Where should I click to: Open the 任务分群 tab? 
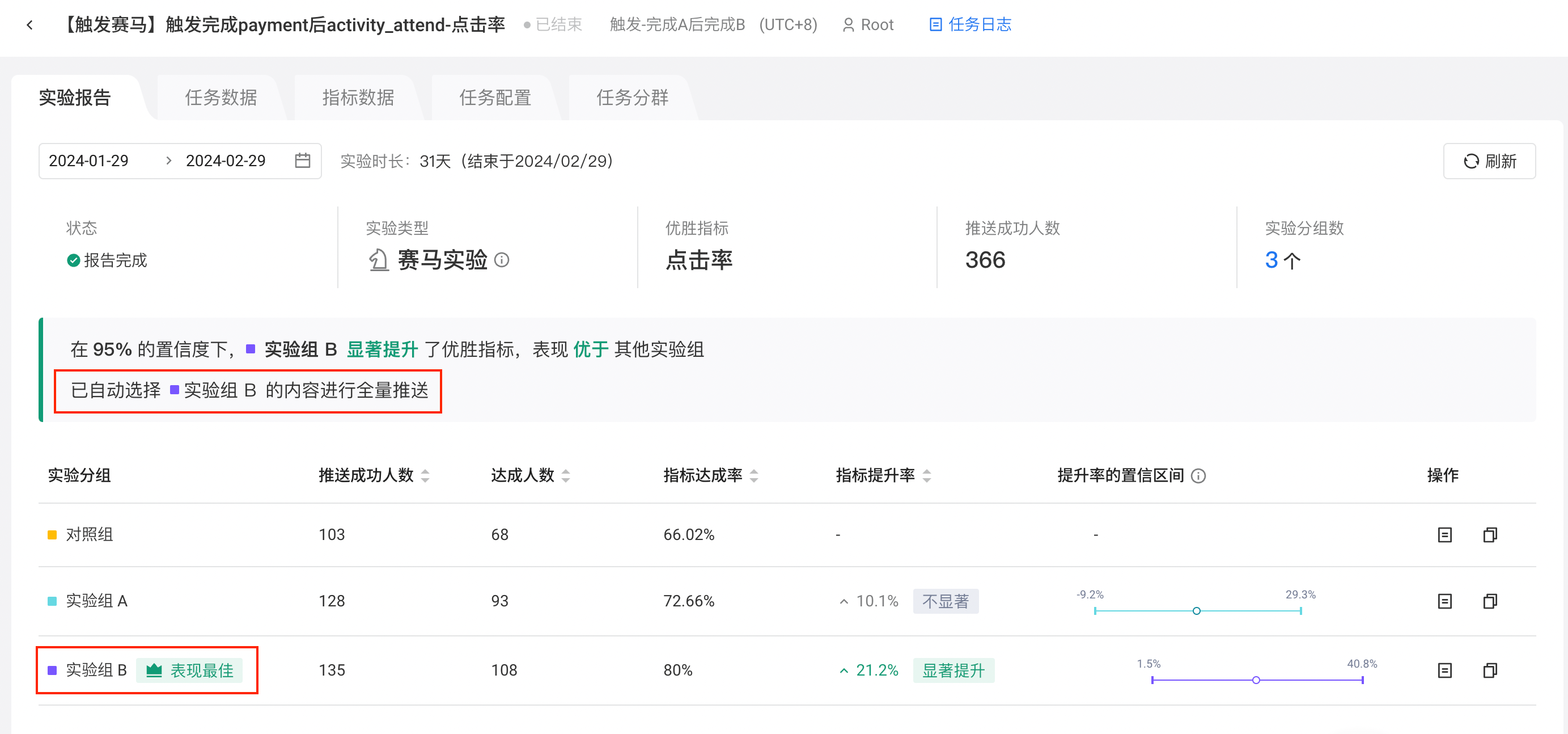632,98
